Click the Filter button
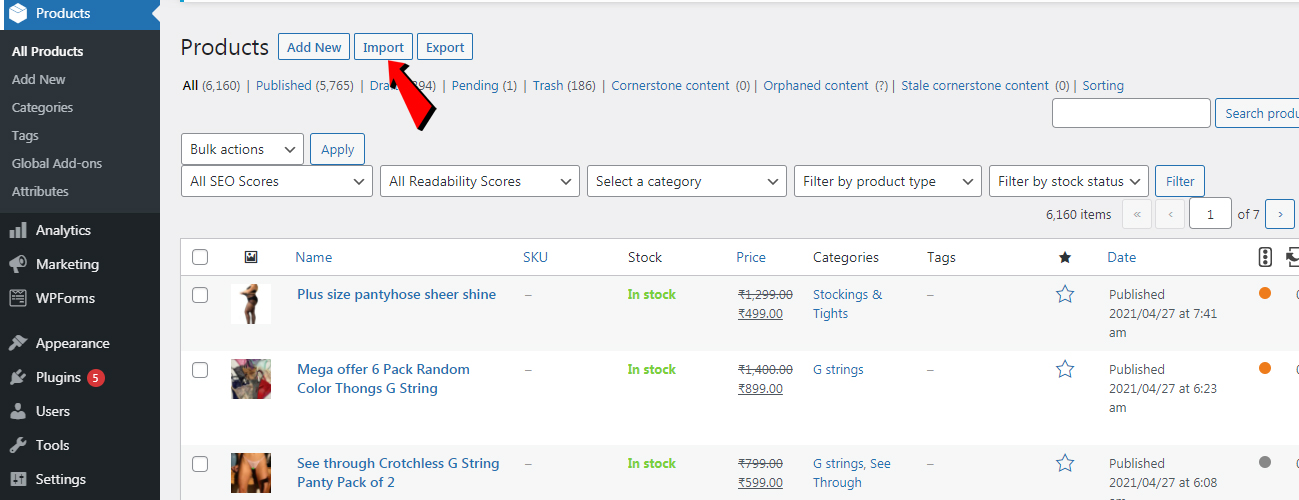 click(x=1180, y=181)
